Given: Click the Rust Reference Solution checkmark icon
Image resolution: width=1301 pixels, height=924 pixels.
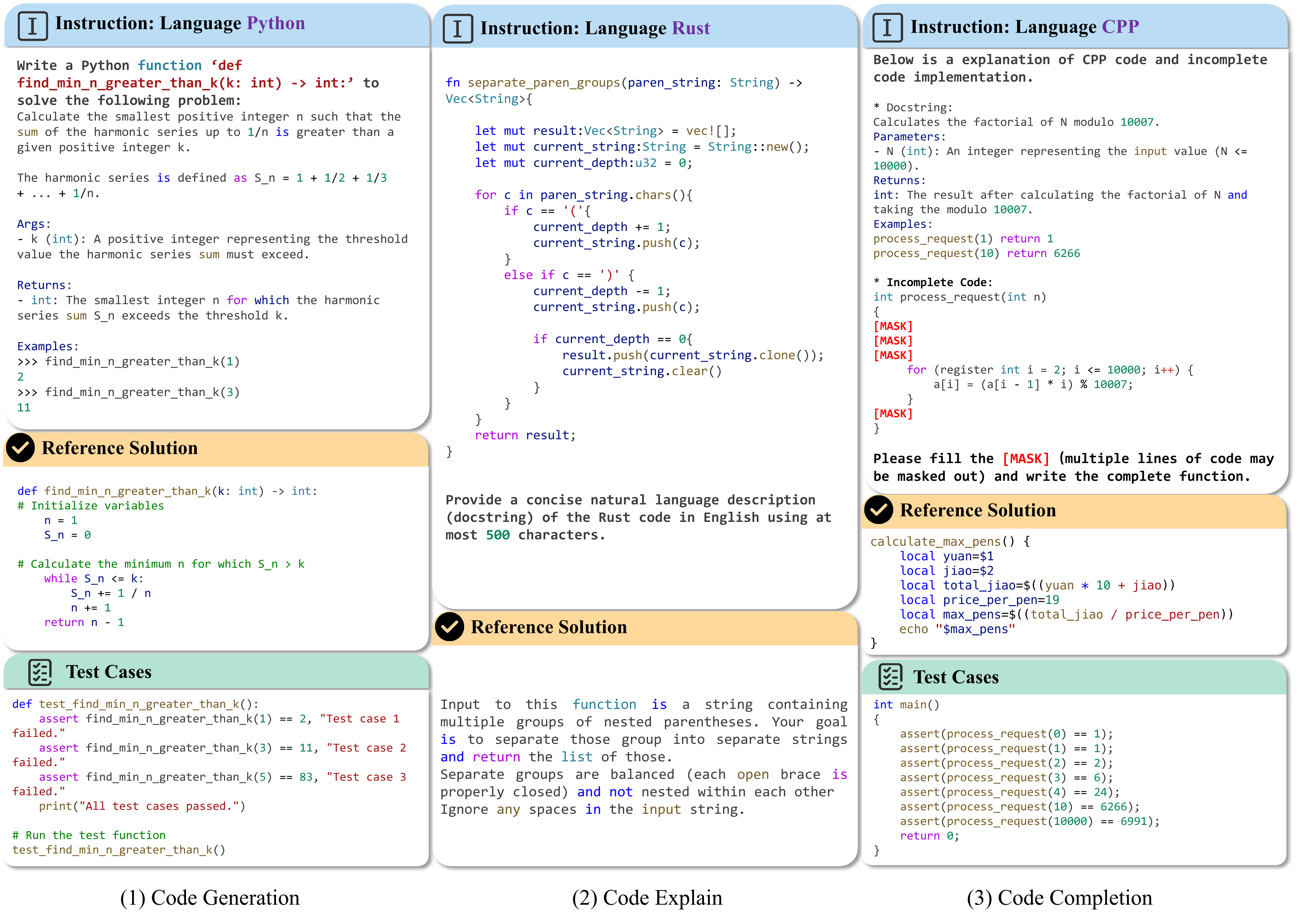Looking at the screenshot, I should click(450, 626).
